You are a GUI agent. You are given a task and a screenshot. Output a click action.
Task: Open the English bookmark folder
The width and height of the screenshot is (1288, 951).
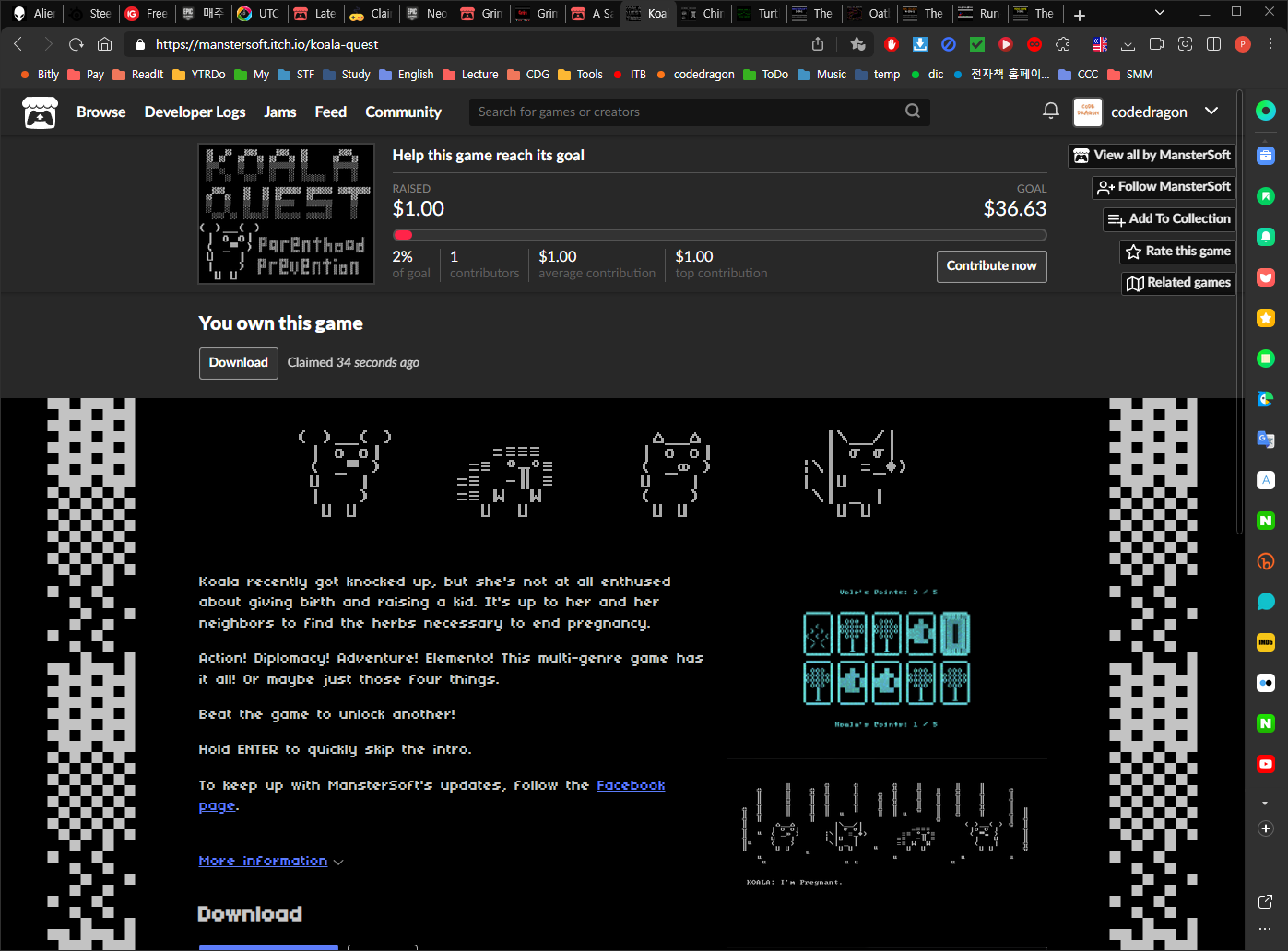coord(406,75)
